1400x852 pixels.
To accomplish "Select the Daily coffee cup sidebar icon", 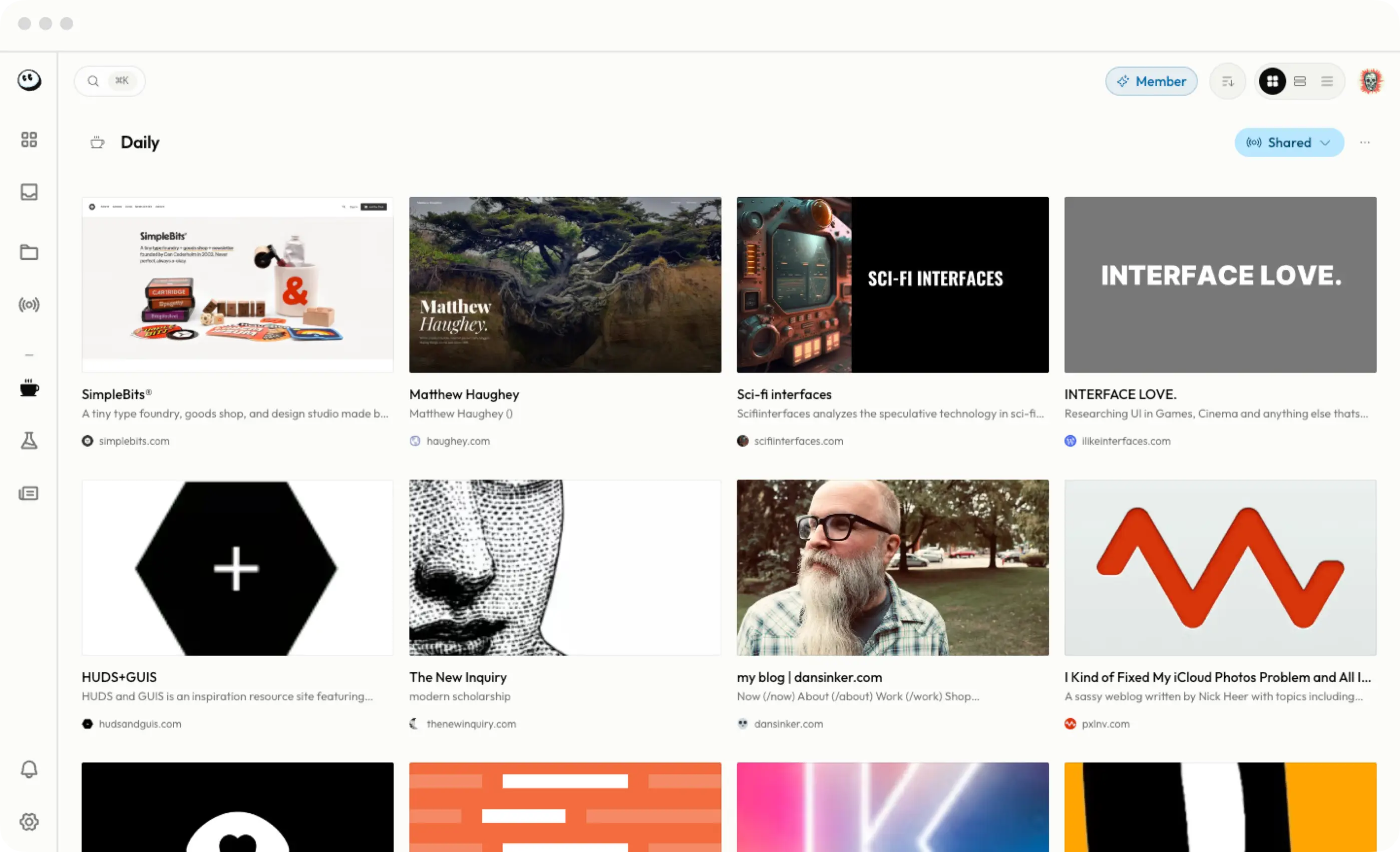I will point(29,388).
